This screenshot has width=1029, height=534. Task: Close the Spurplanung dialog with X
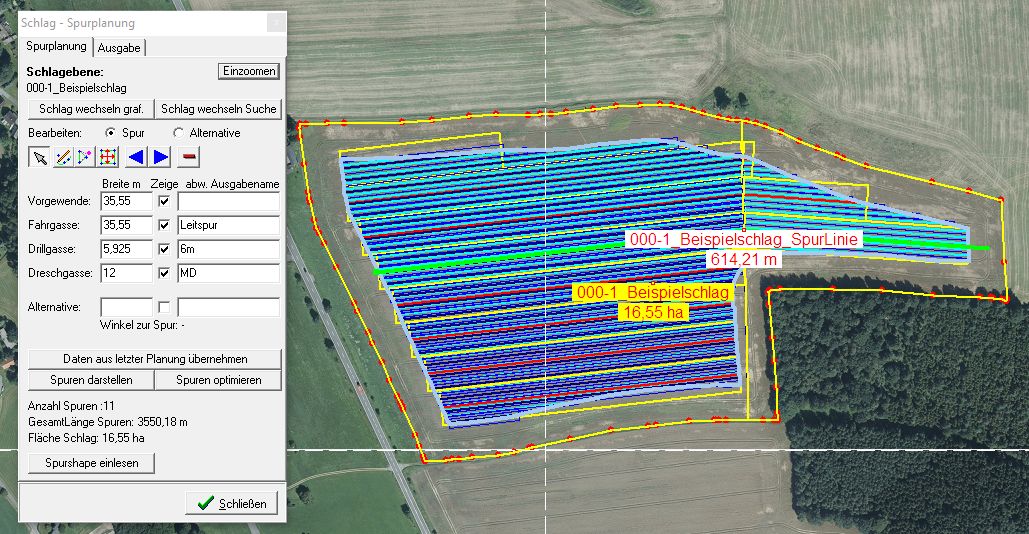point(275,23)
